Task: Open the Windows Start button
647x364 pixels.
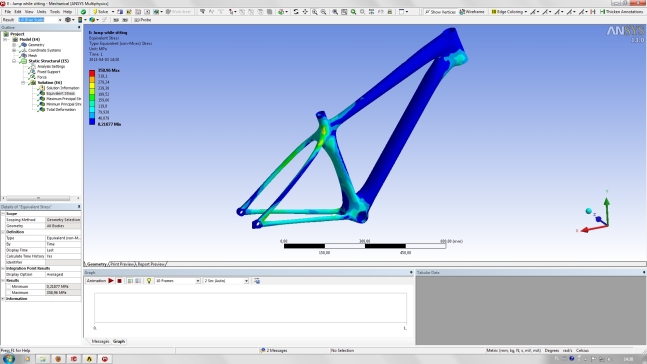Action: click(x=9, y=359)
